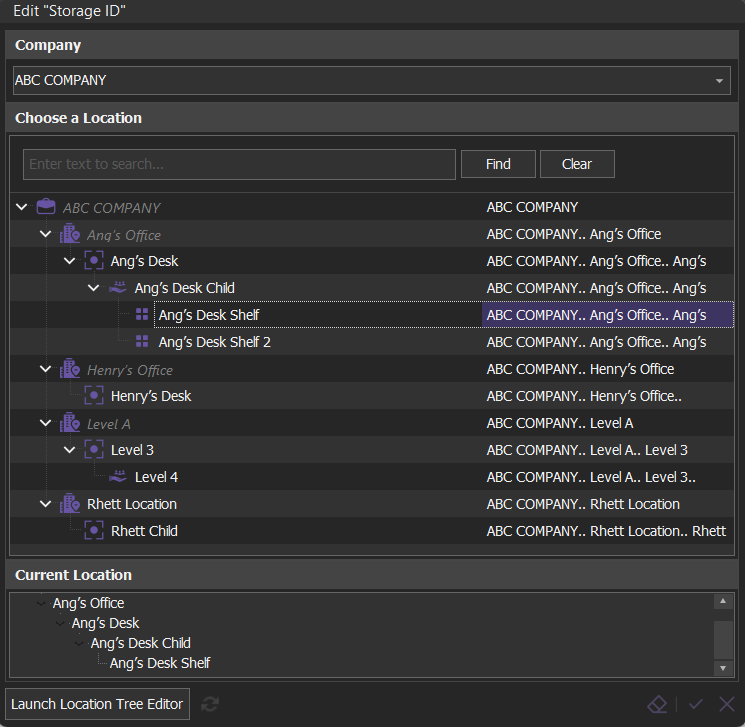
Task: Click the briefcase icon beside ABC COMPANY
Action: click(46, 208)
